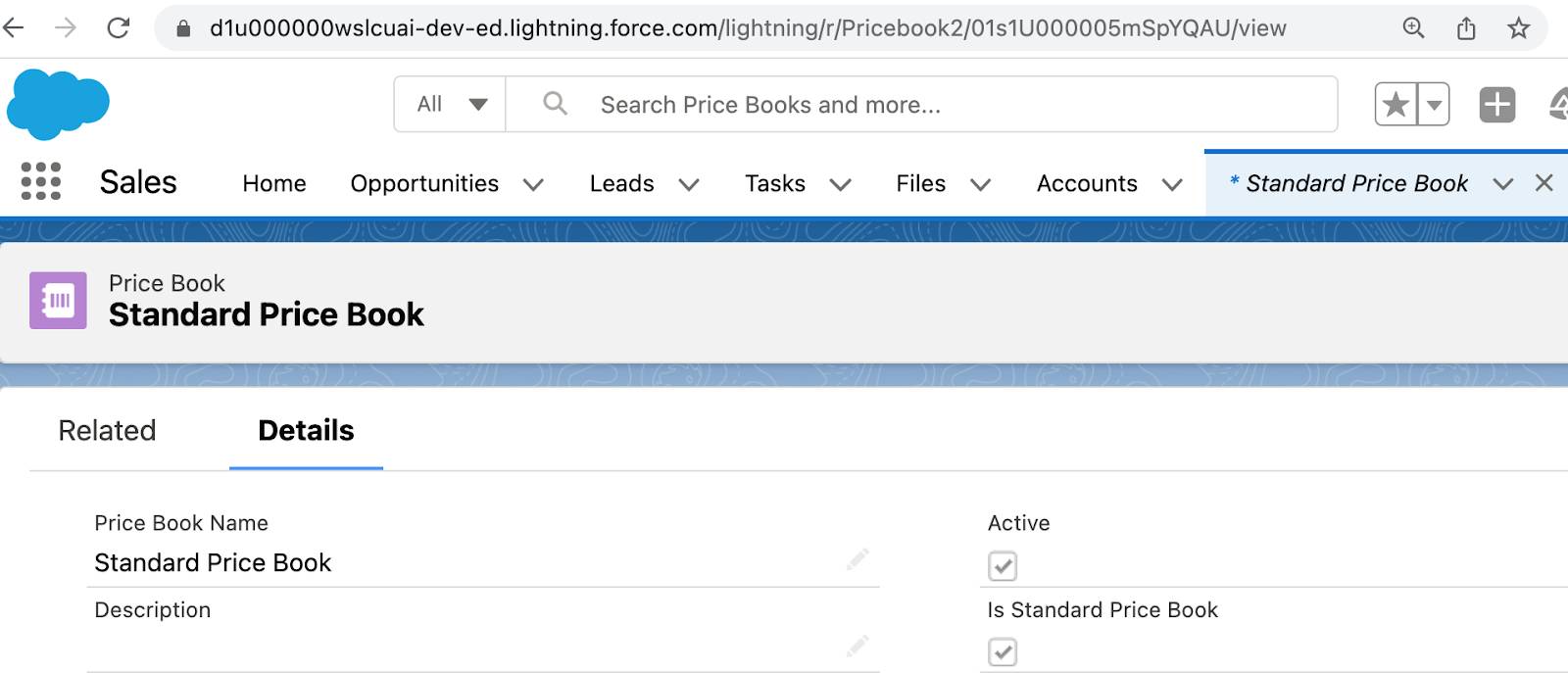This screenshot has height=673, width=1568.
Task: Edit Description with pencil icon
Action: point(857,646)
